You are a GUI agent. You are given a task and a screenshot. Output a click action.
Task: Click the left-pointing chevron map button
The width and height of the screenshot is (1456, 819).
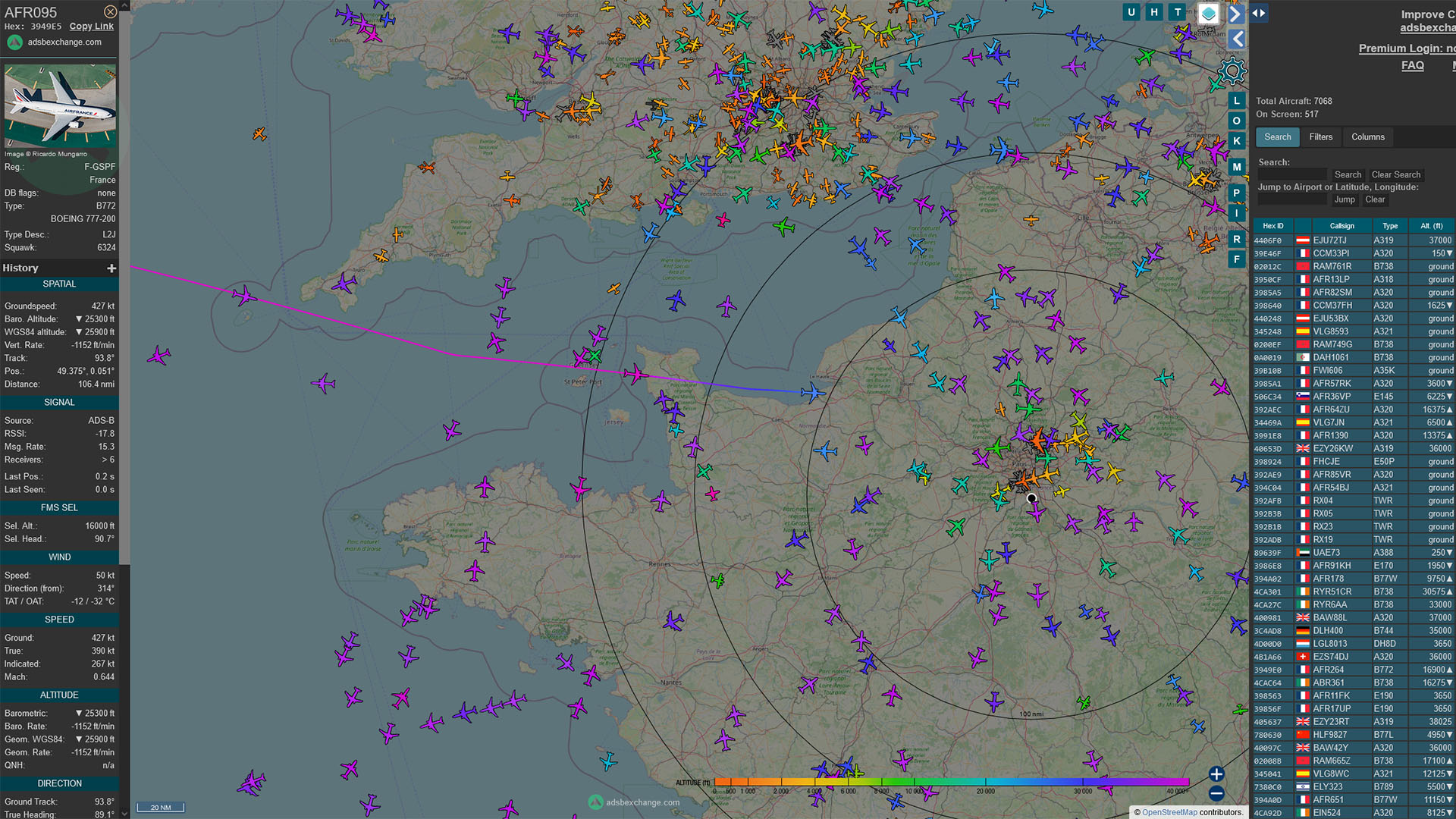(x=1238, y=39)
